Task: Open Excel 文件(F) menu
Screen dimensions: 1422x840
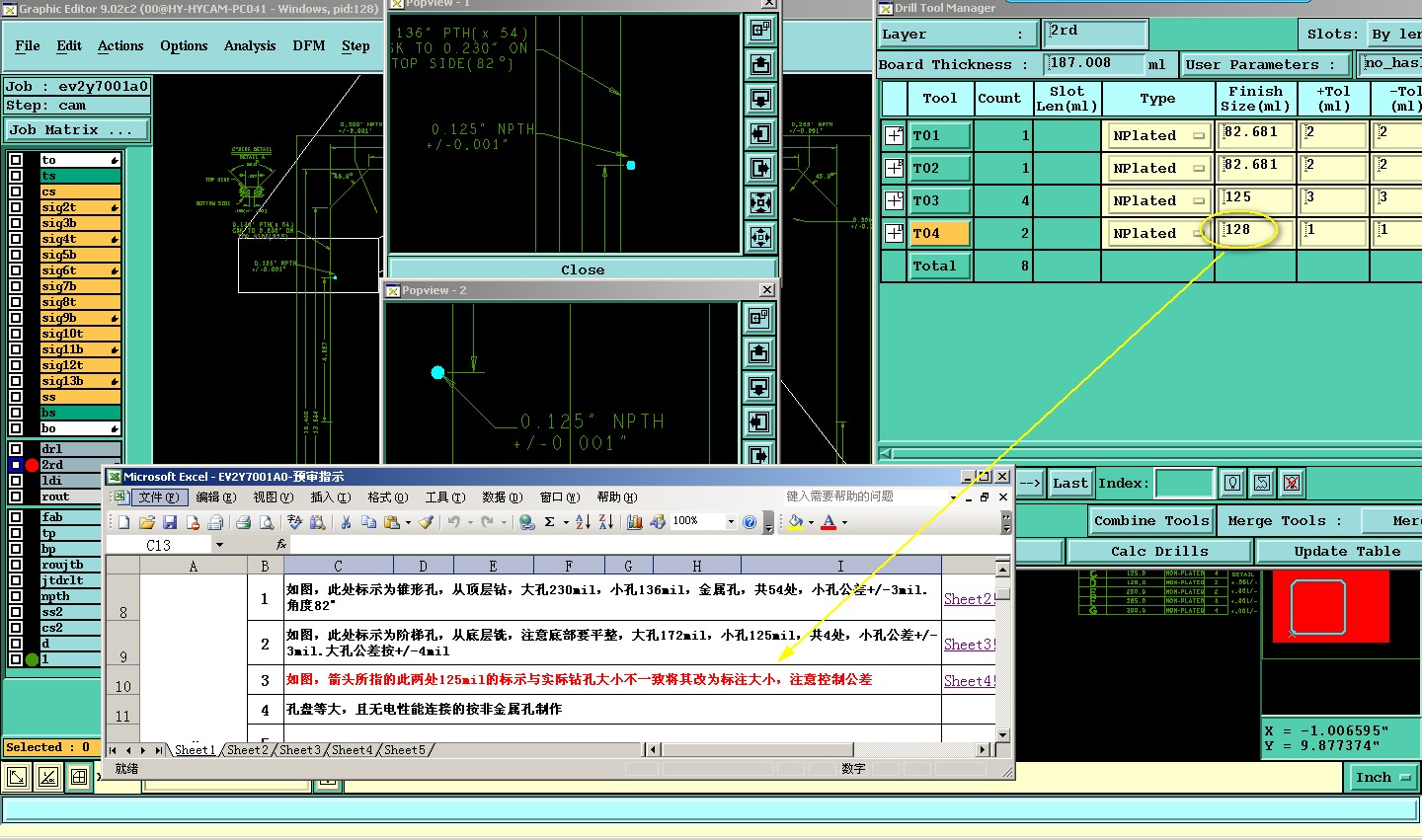Action: coord(159,496)
